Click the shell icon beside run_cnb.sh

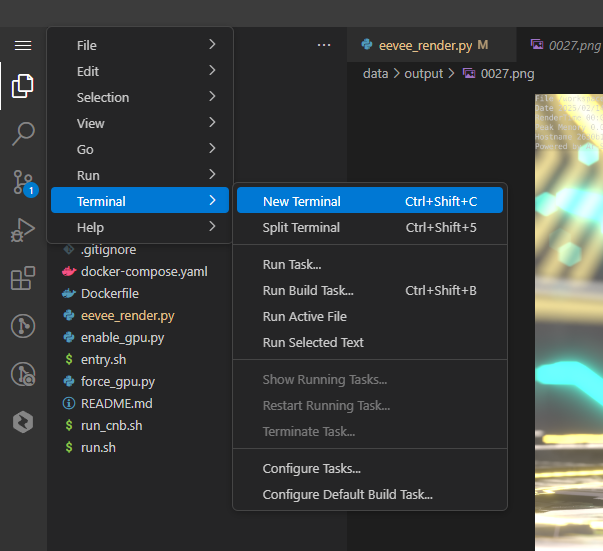[69, 425]
